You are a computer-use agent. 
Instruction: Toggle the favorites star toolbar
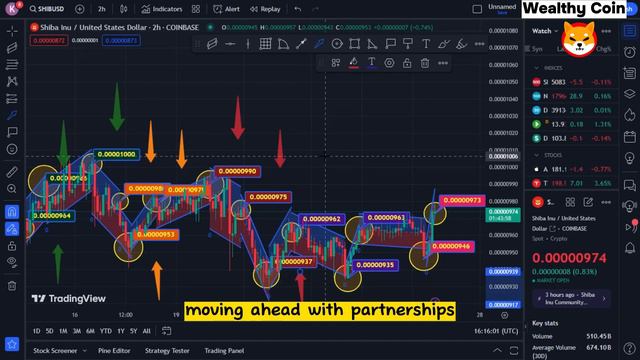pyautogui.click(x=12, y=344)
